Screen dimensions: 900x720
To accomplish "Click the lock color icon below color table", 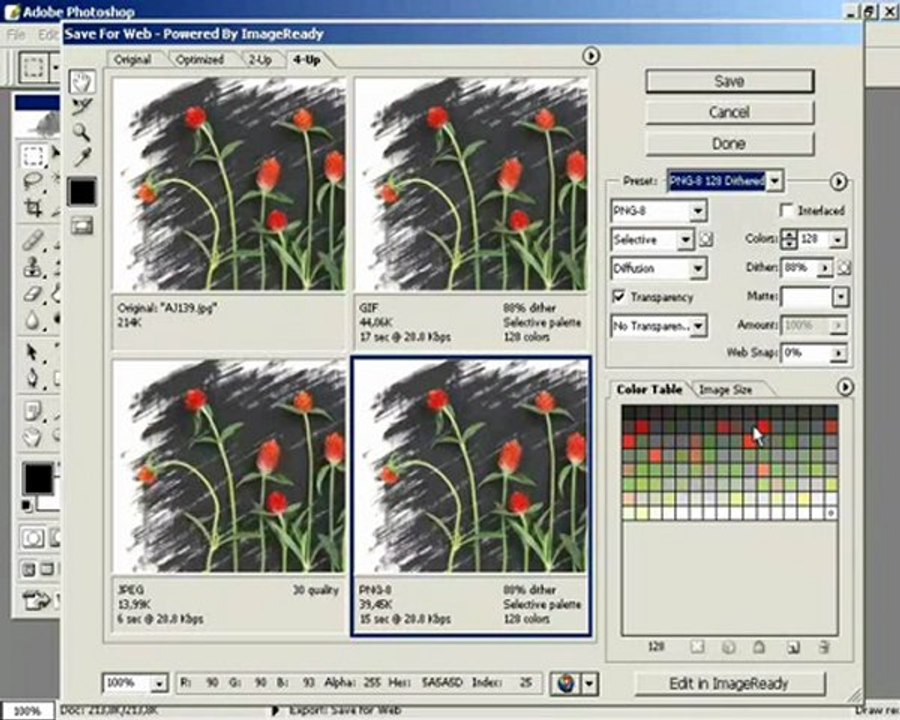I will [759, 648].
